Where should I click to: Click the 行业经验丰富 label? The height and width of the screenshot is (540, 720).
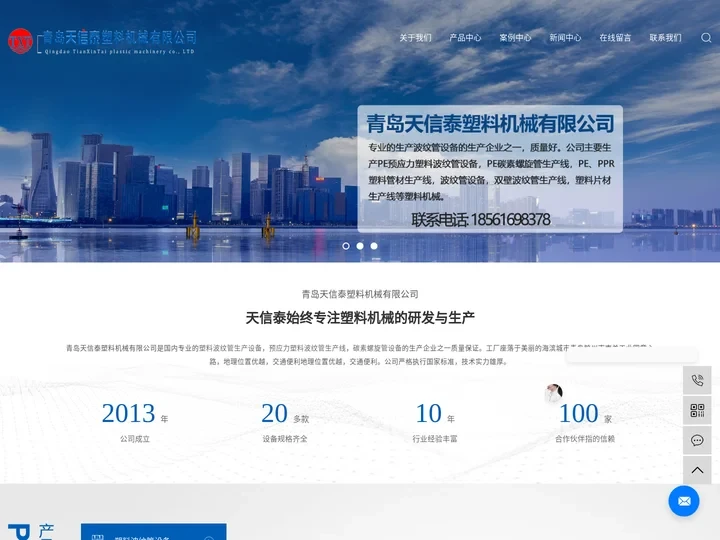click(x=435, y=439)
